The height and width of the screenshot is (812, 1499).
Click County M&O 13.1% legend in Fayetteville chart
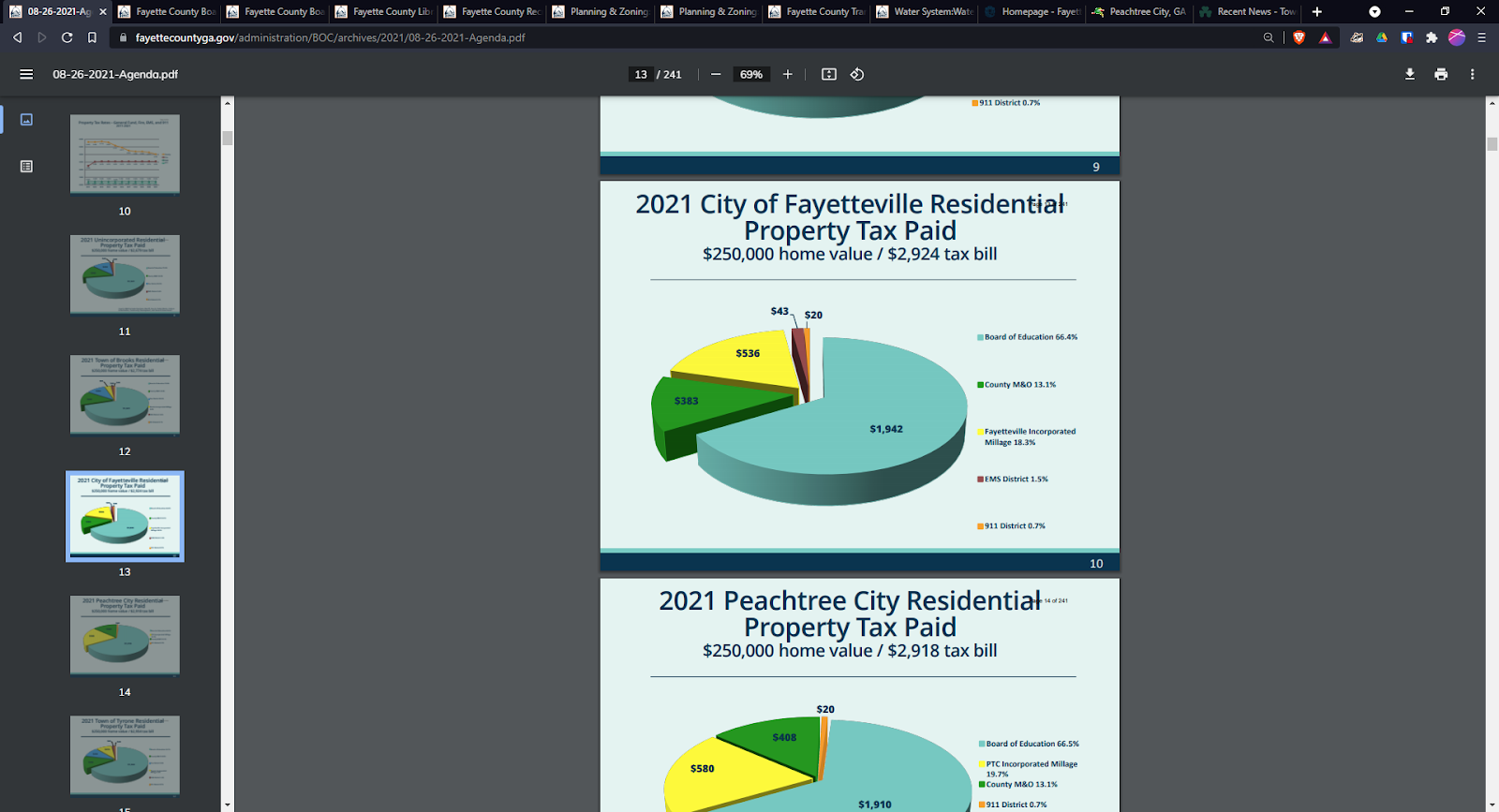[1017, 385]
